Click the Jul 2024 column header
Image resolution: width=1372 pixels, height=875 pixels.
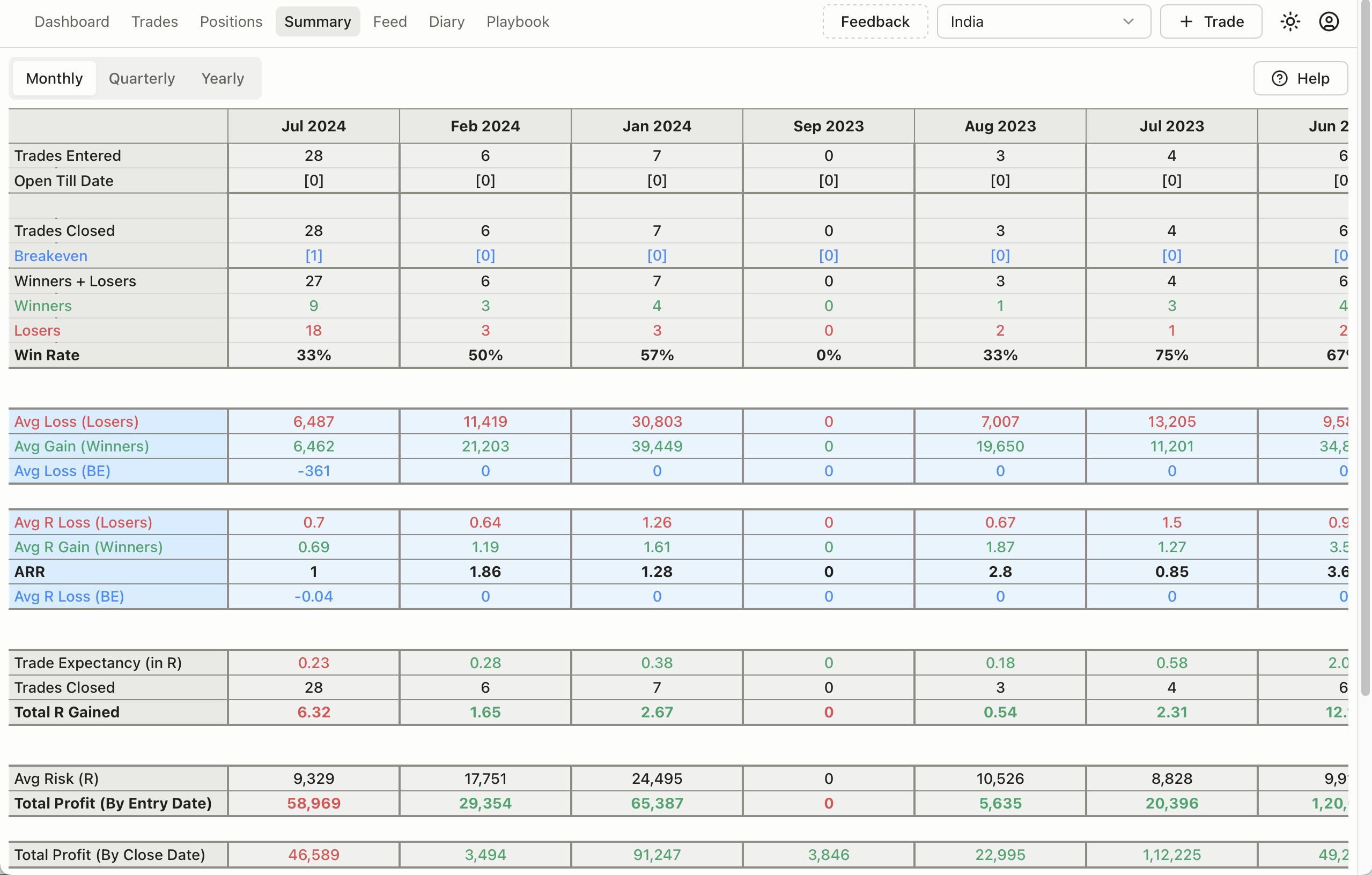(x=313, y=126)
